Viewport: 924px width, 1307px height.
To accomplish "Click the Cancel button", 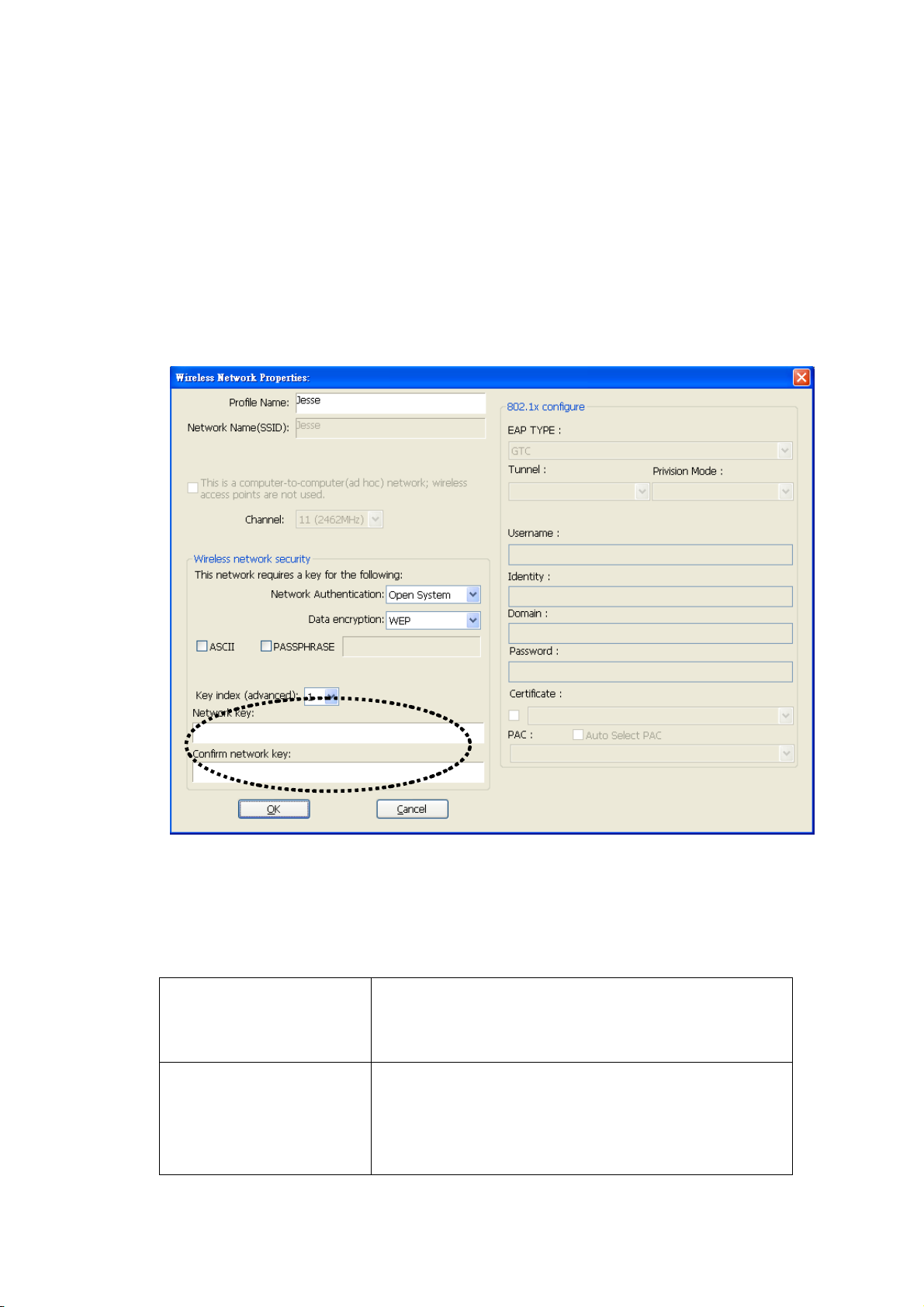I will pos(412,809).
